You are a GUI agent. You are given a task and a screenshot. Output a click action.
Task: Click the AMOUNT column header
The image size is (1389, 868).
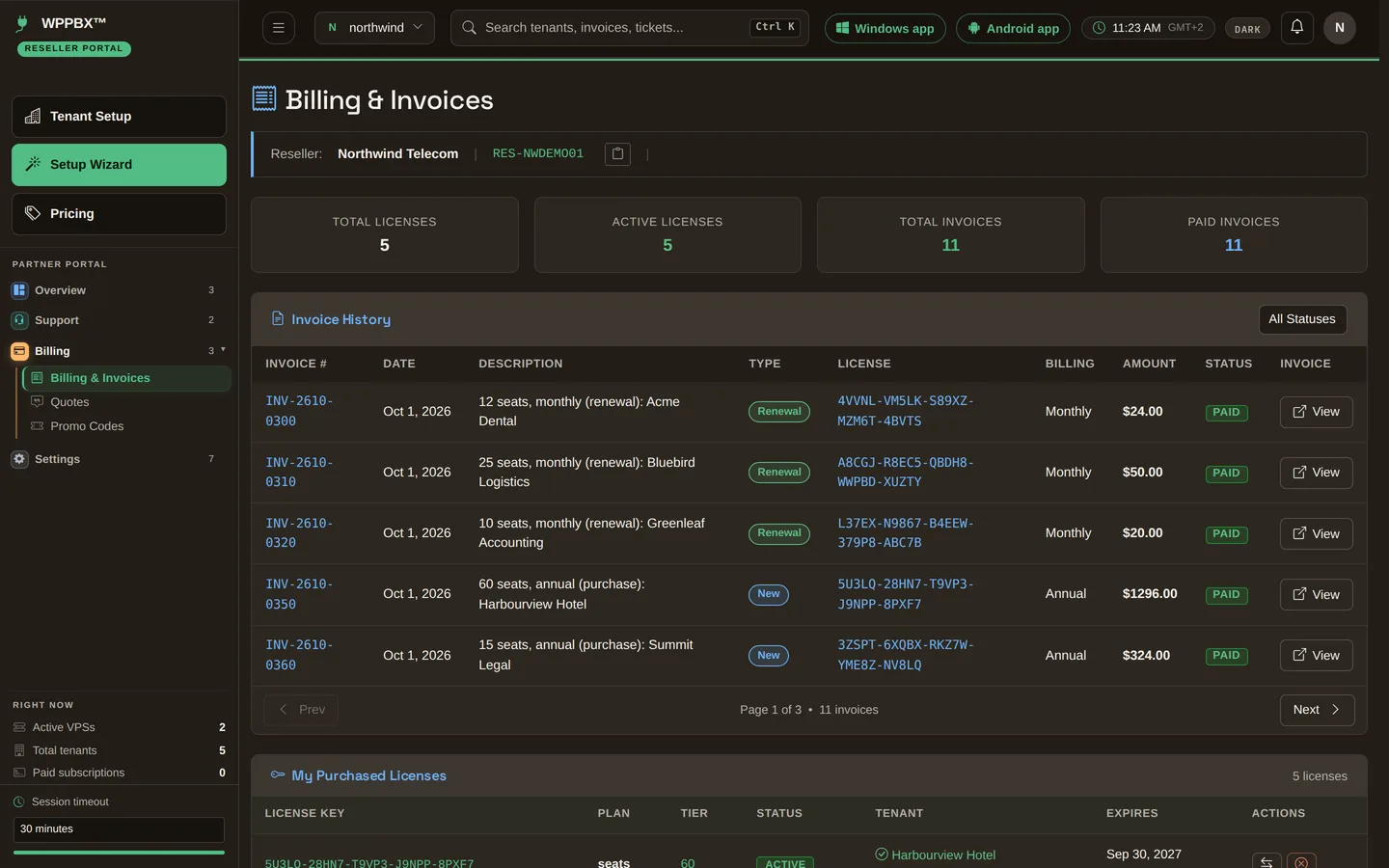pyautogui.click(x=1149, y=364)
